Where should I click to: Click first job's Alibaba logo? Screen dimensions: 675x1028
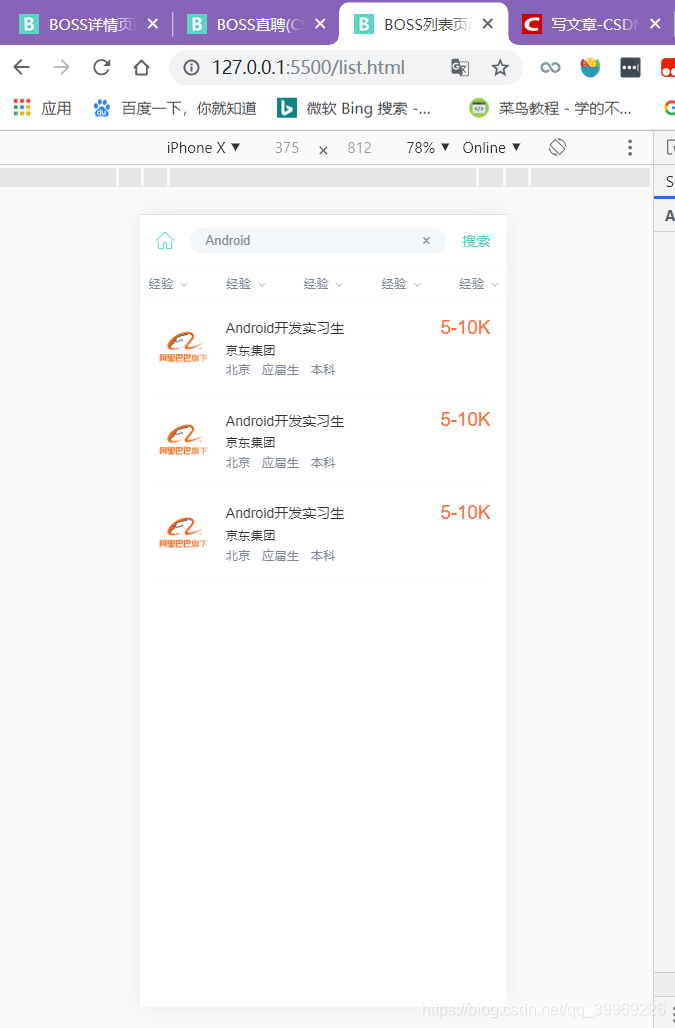click(183, 347)
